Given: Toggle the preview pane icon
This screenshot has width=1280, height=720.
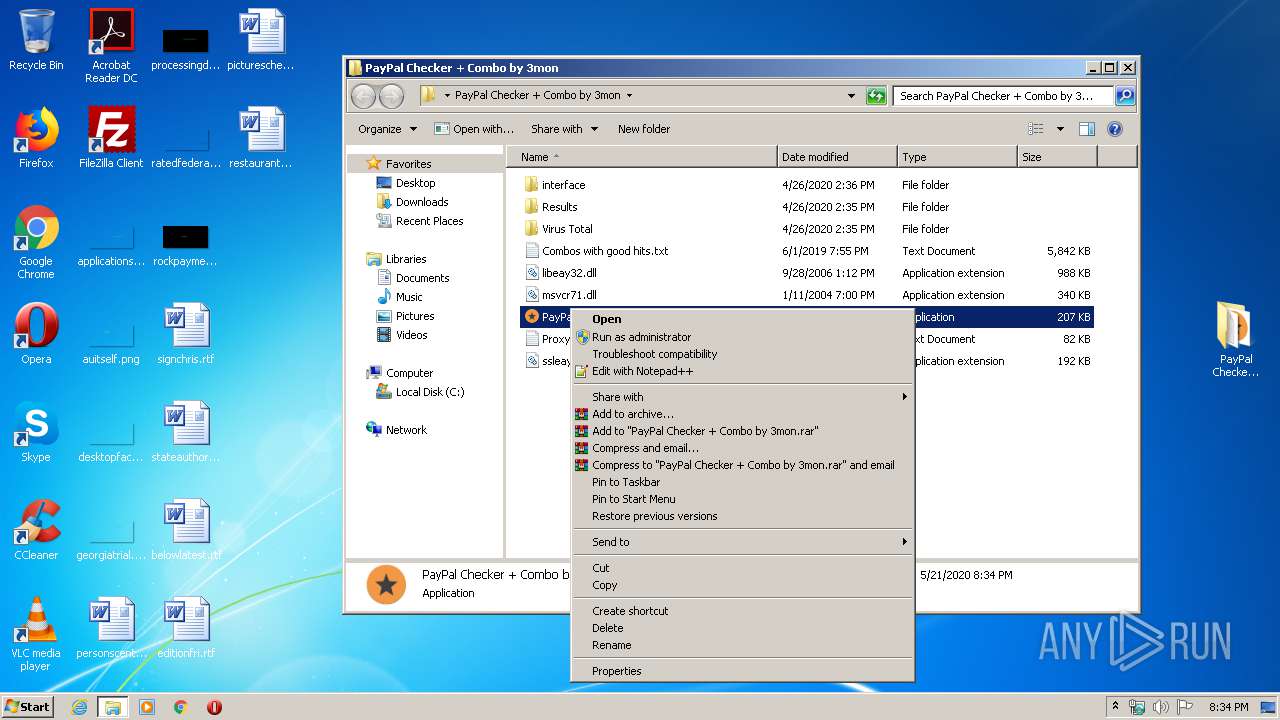Looking at the screenshot, I should 1087,129.
